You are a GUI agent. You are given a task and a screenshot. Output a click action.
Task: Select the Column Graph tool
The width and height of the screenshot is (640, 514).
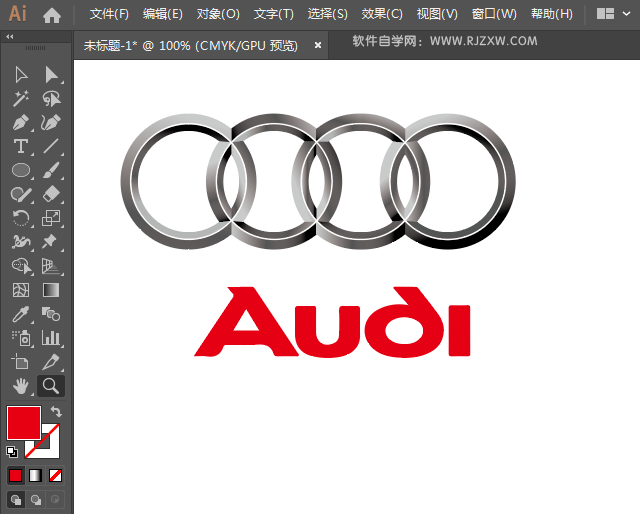point(51,338)
